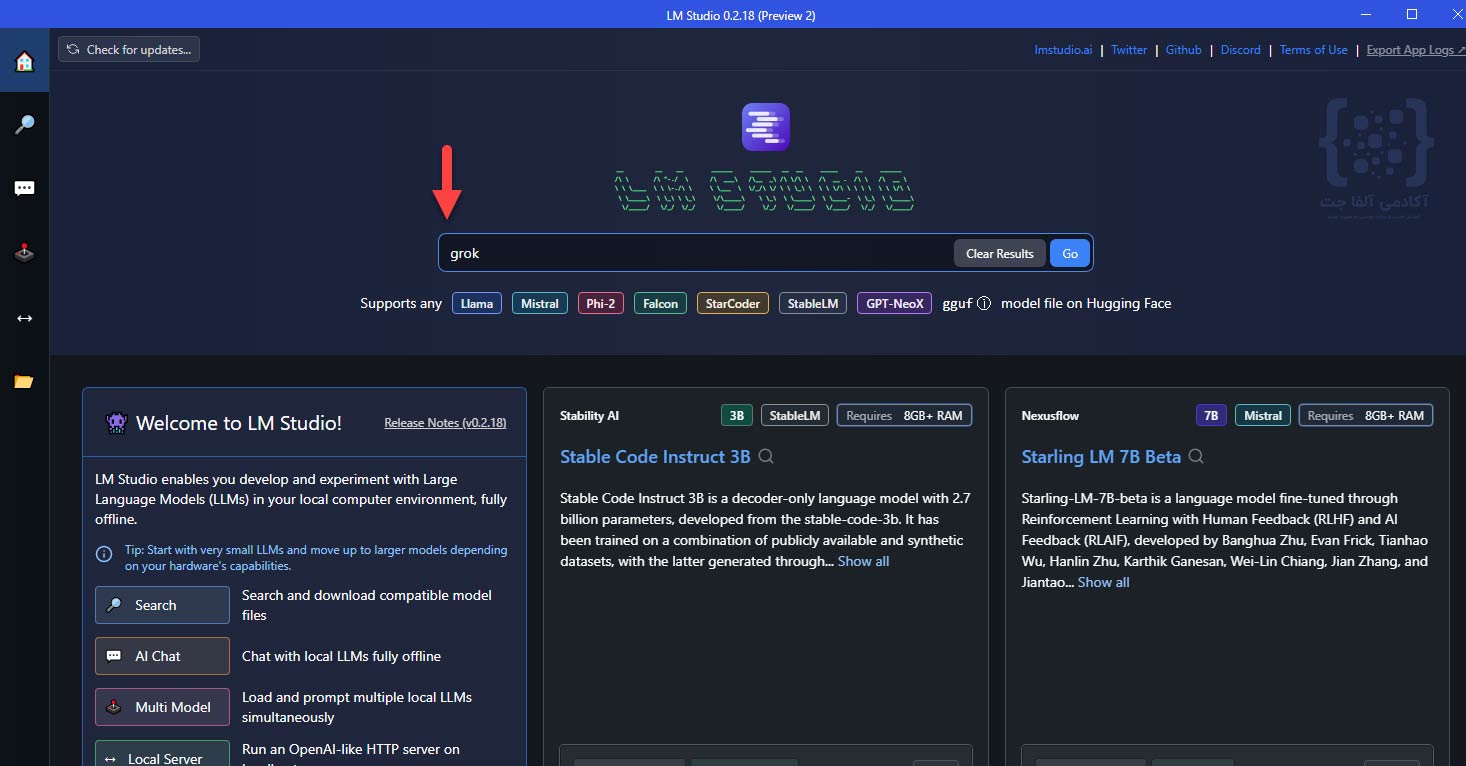
Task: Click the Search button in Welcome panel
Action: [162, 605]
